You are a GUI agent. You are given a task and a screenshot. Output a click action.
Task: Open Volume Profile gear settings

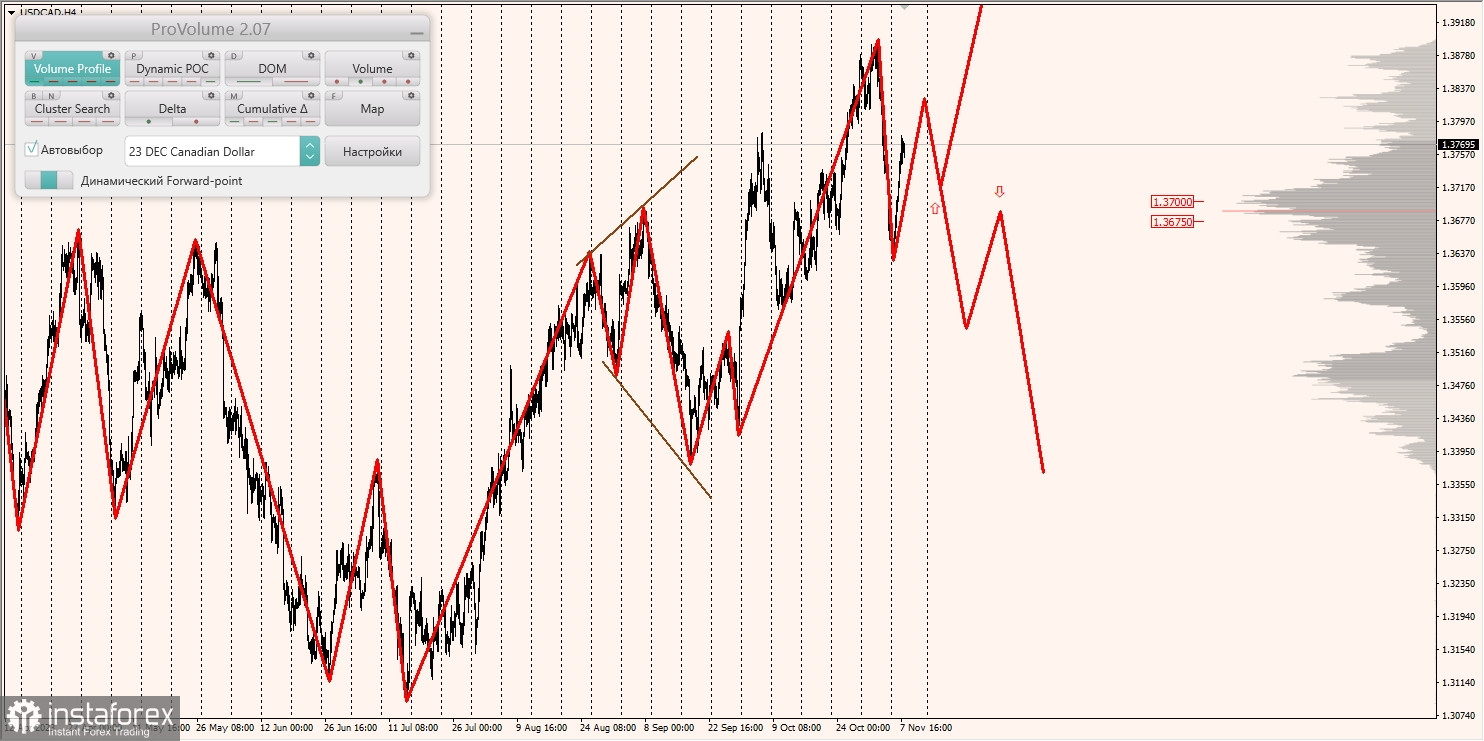[111, 56]
